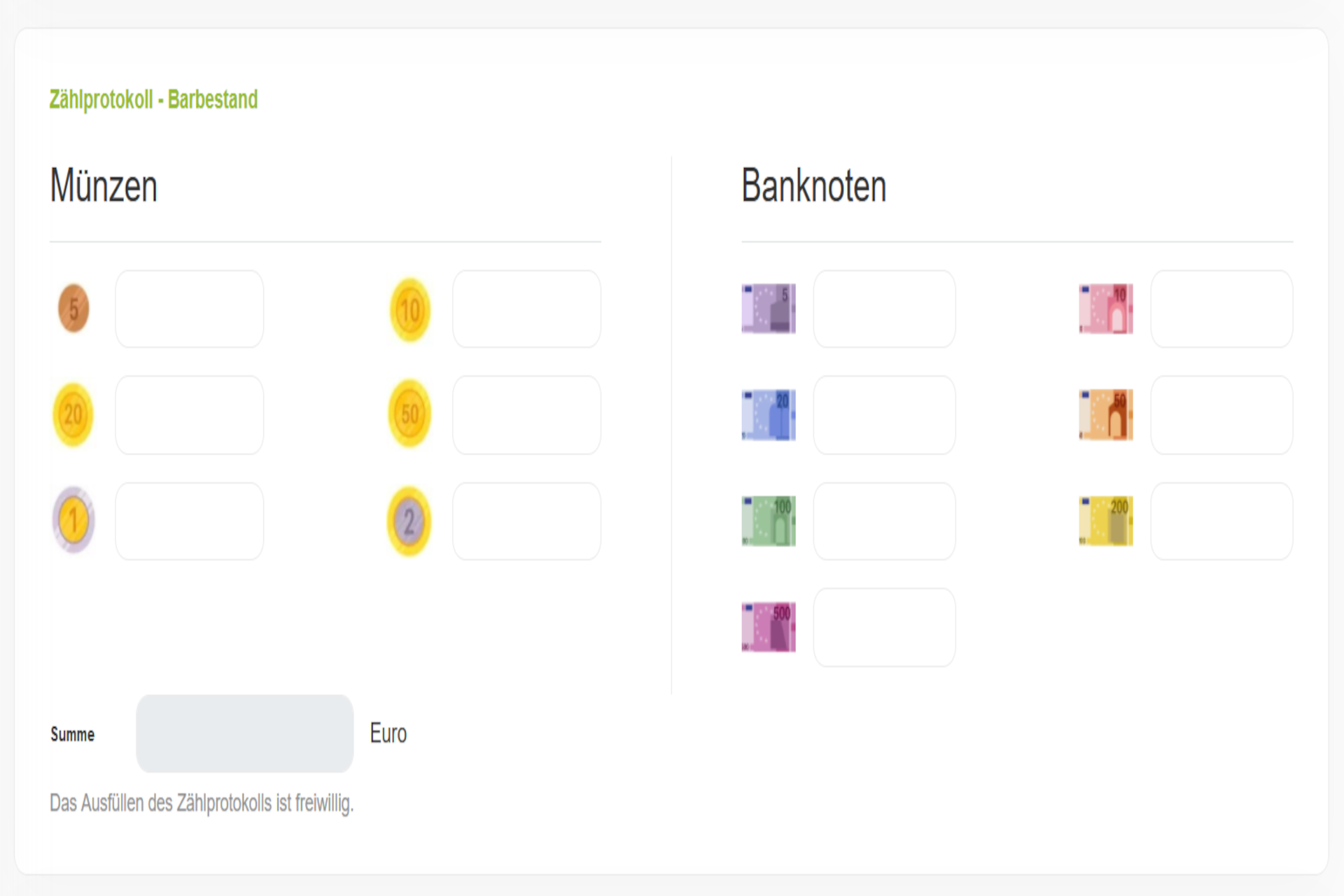Click the purple 500 Euro banknote icon
Screen dimensions: 1344x896
(x=769, y=627)
